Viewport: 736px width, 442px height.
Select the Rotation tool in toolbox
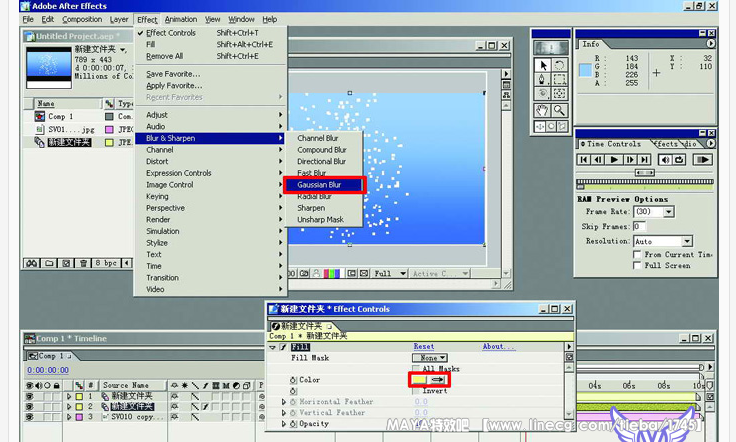point(560,65)
